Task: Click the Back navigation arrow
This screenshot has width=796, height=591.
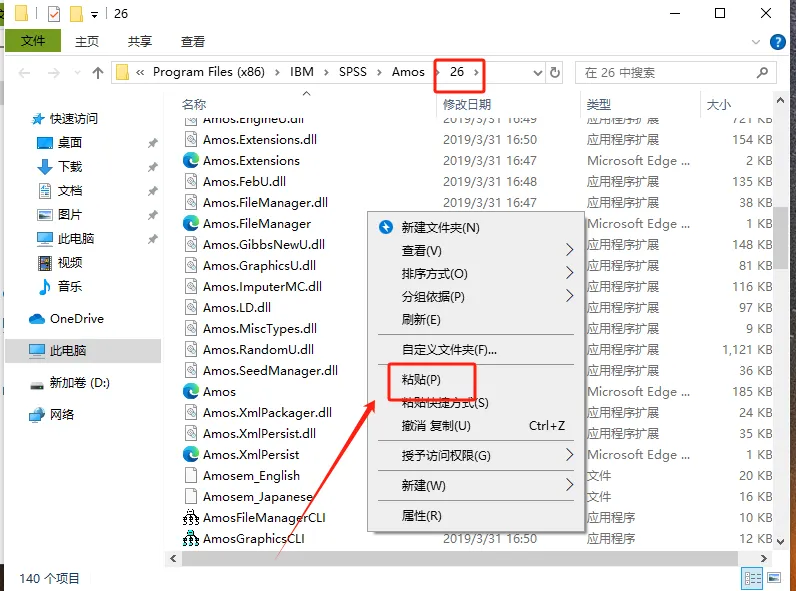Action: pyautogui.click(x=24, y=73)
